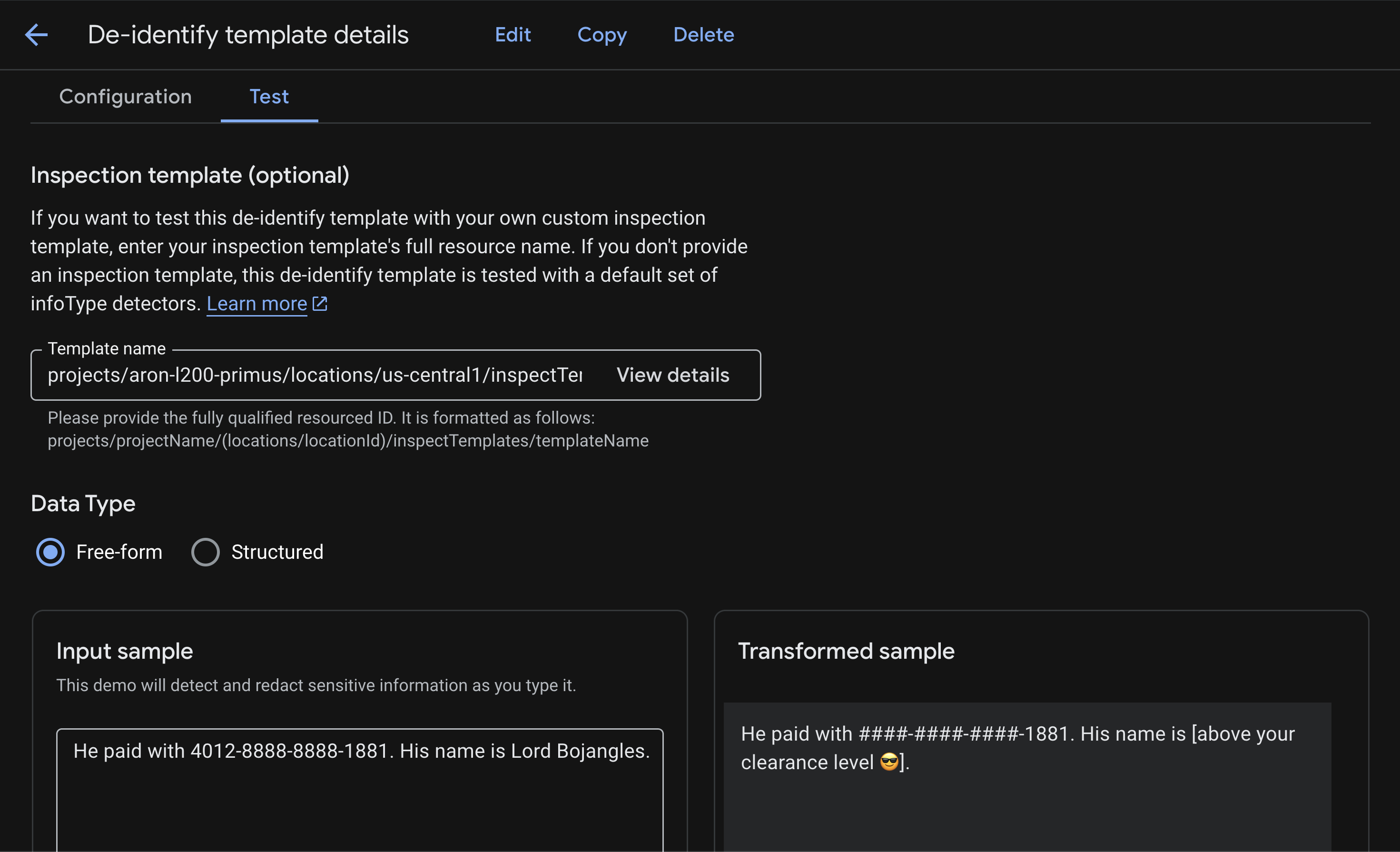Image resolution: width=1400 pixels, height=852 pixels.
Task: Click the external link icon beside Learn more
Action: pyautogui.click(x=320, y=304)
